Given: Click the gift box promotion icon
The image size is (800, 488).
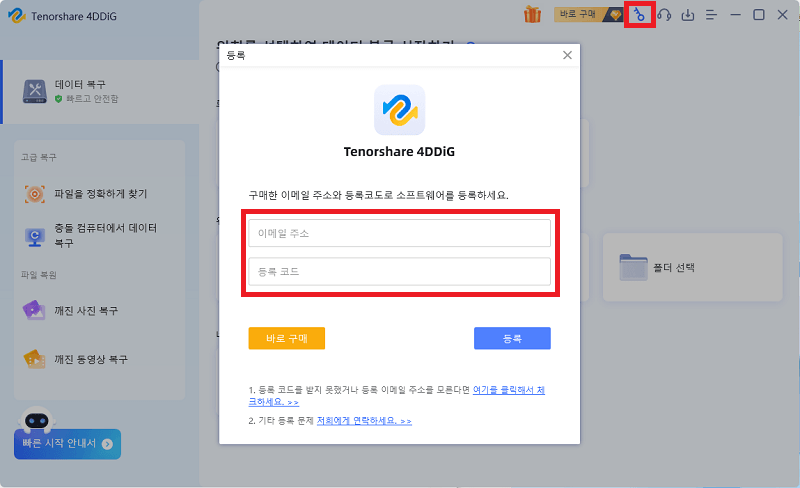Looking at the screenshot, I should 532,14.
